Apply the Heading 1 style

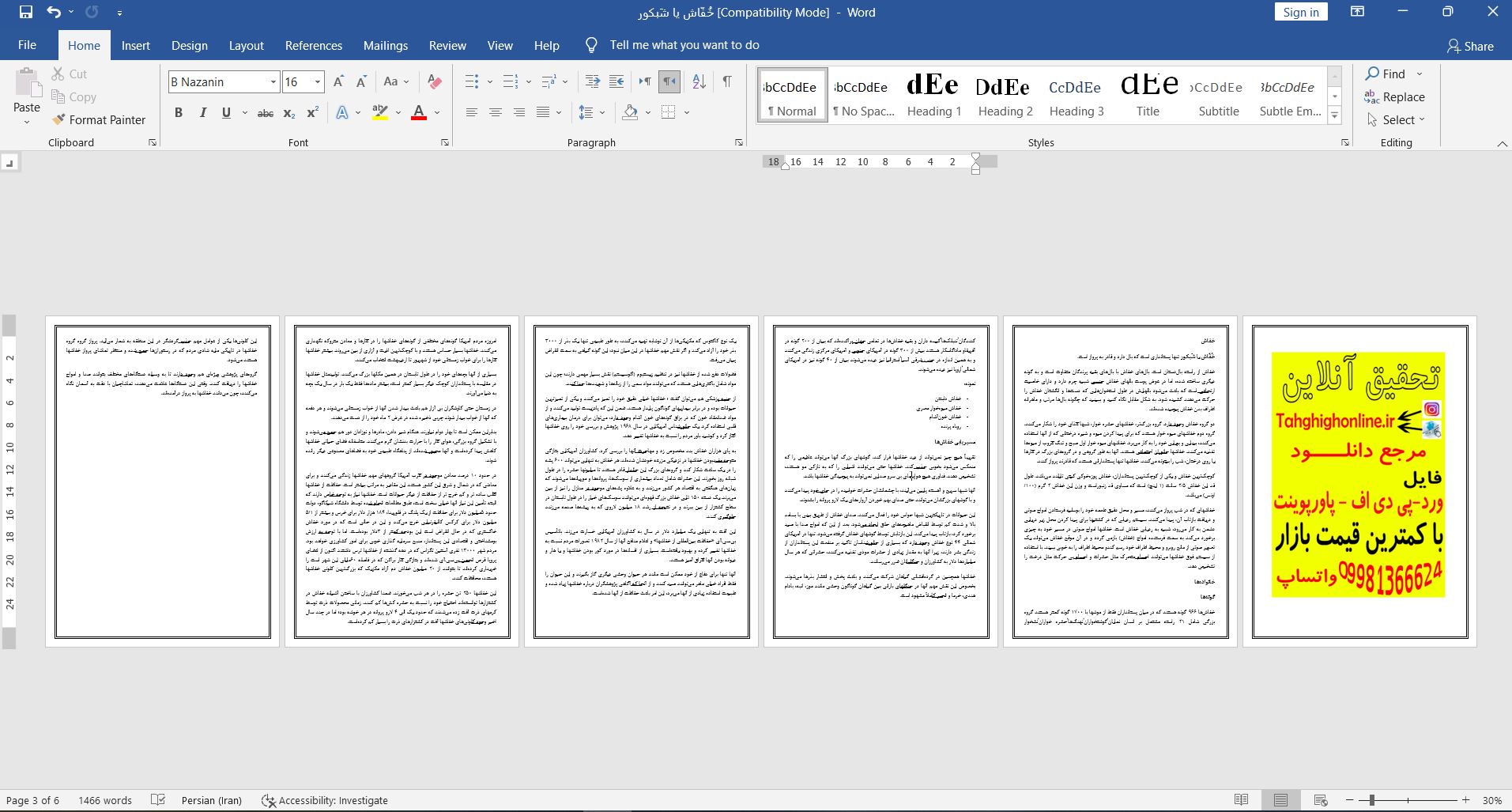coord(934,95)
